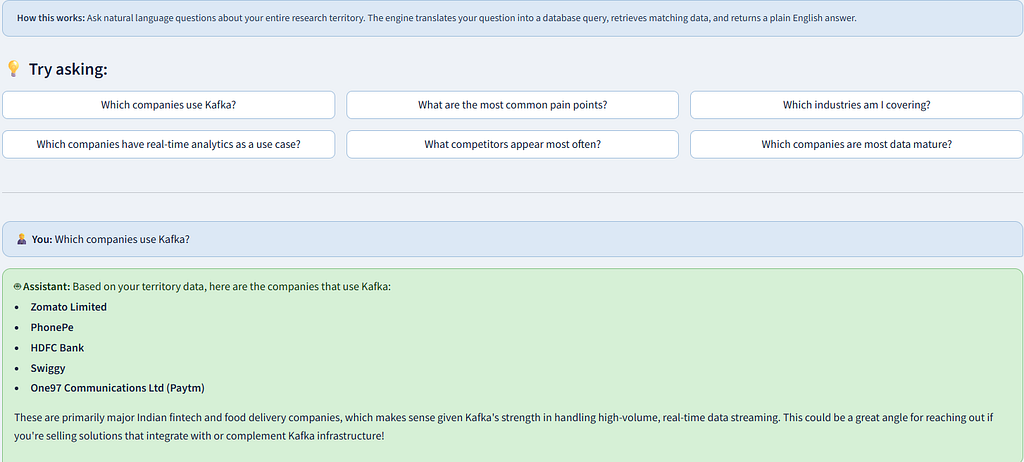Click the closing paragraph about Indian fintech companies

pos(504,426)
